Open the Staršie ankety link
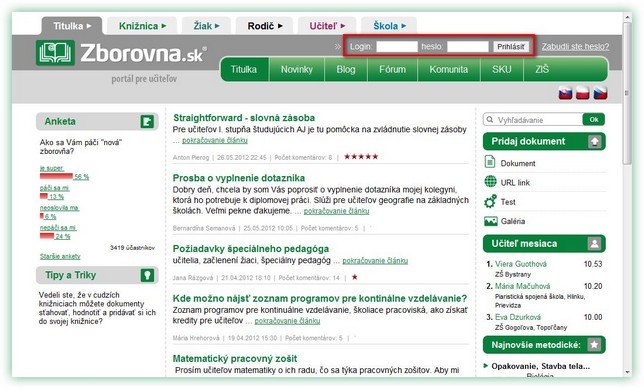 (60, 256)
